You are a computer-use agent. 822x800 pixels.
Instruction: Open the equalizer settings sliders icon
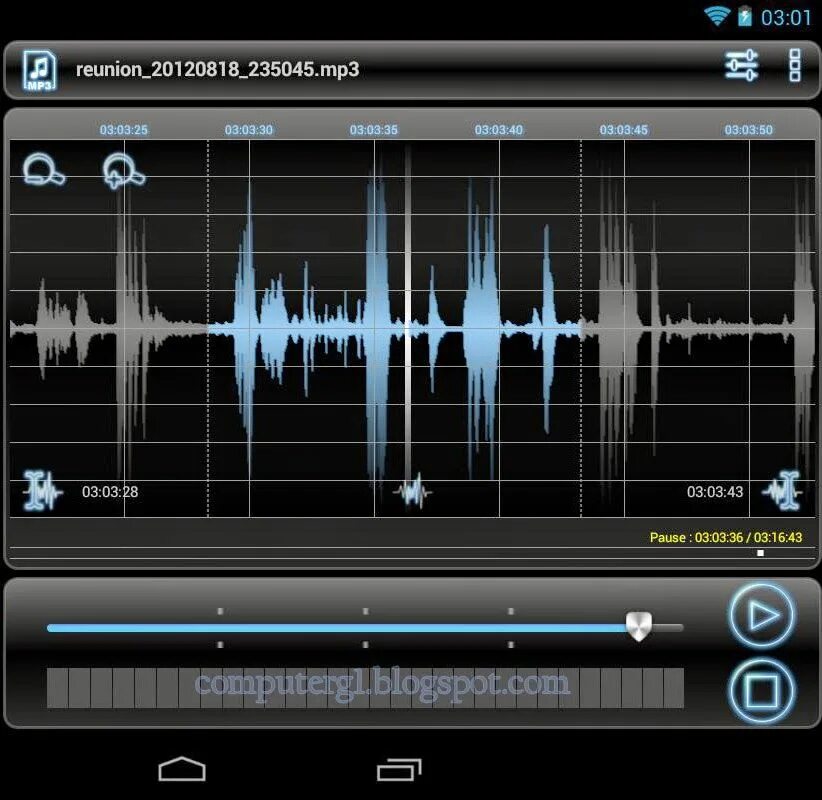(741, 66)
